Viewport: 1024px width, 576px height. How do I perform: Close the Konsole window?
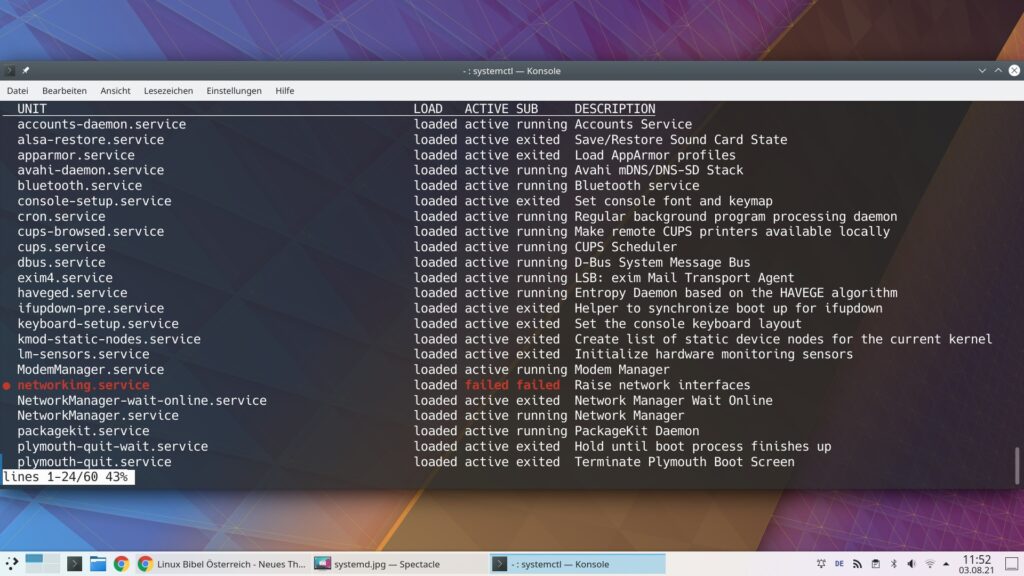coord(1014,71)
